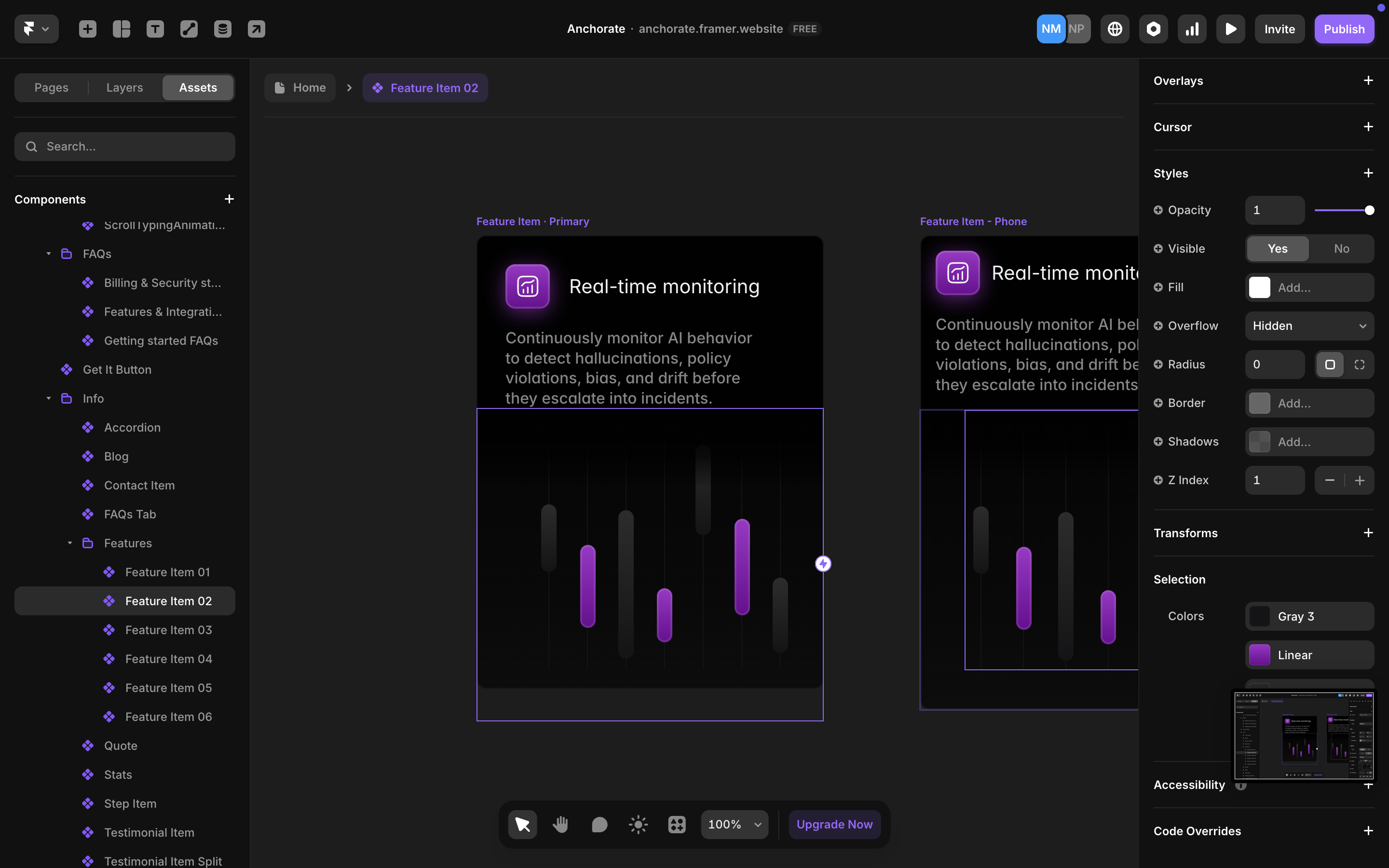Toggle the dark mode sun icon
The image size is (1389, 868).
(638, 825)
